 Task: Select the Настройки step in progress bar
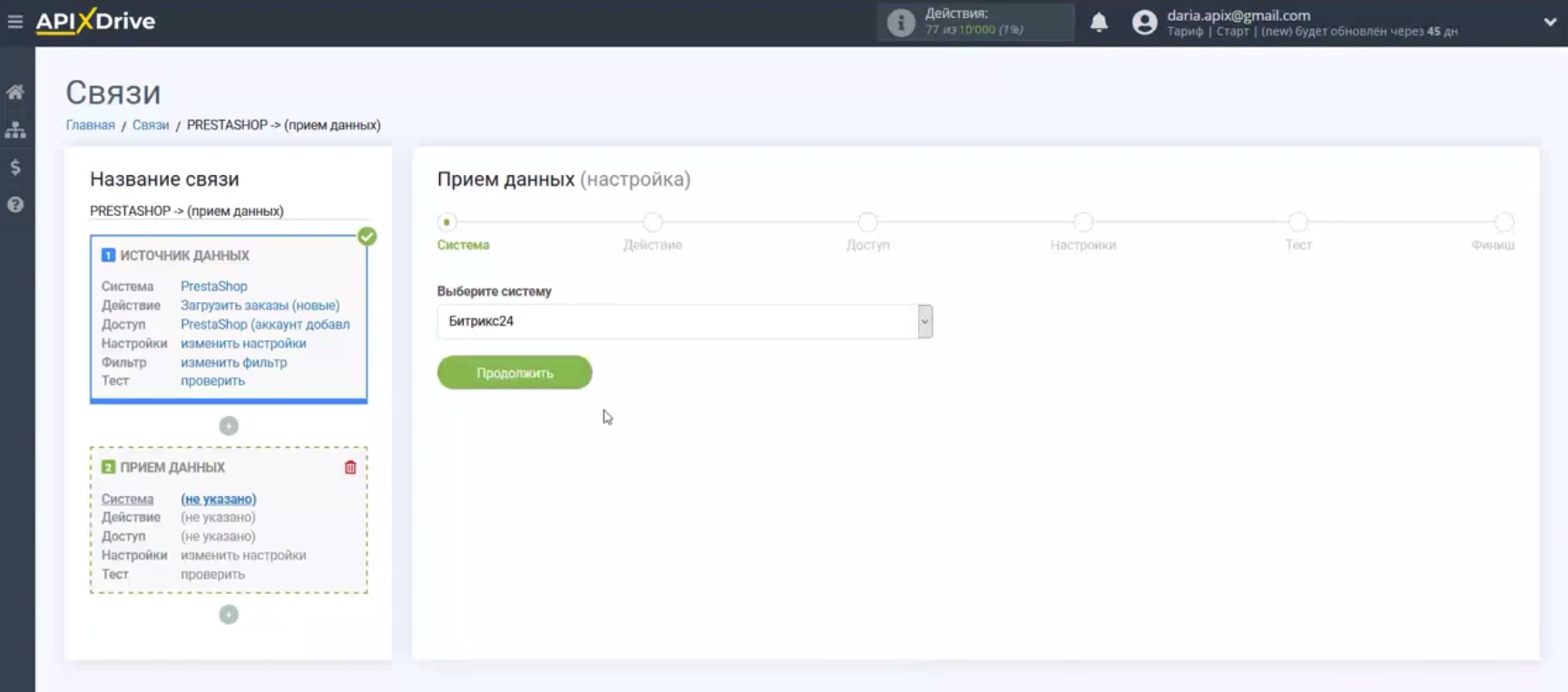pyautogui.click(x=1083, y=222)
